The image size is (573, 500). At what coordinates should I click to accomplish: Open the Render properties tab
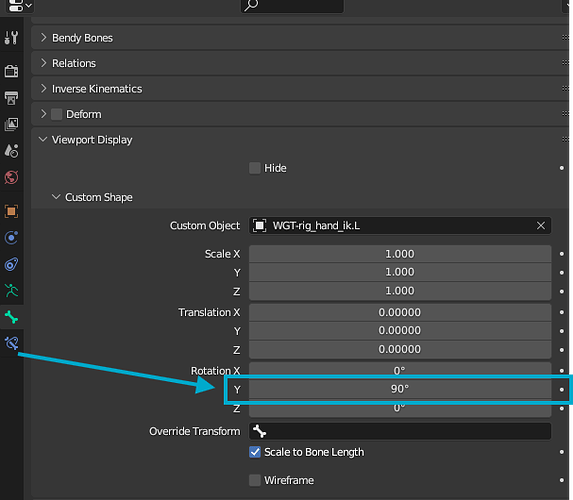(11, 71)
